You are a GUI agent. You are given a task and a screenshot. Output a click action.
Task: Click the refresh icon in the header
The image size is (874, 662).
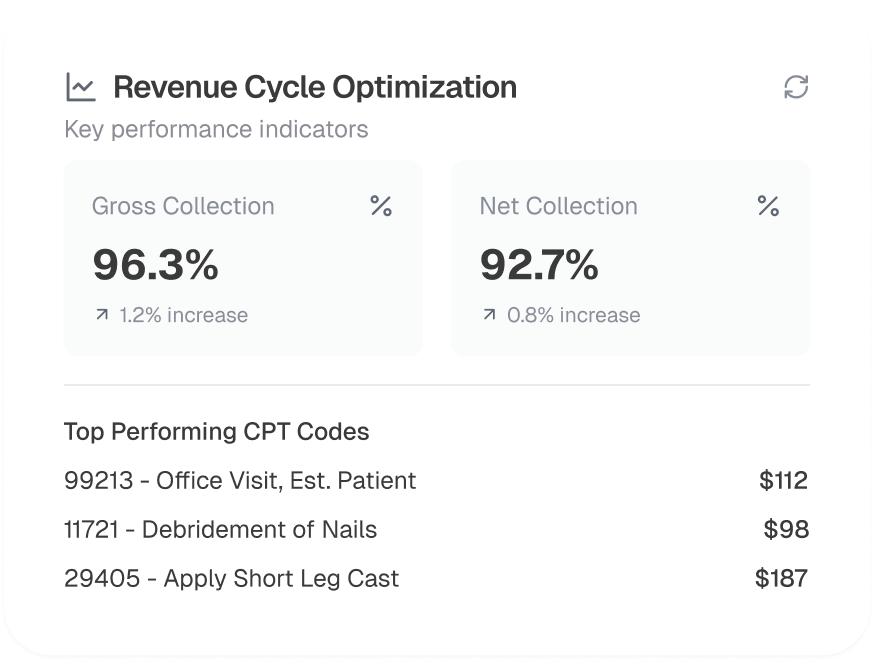tap(796, 87)
